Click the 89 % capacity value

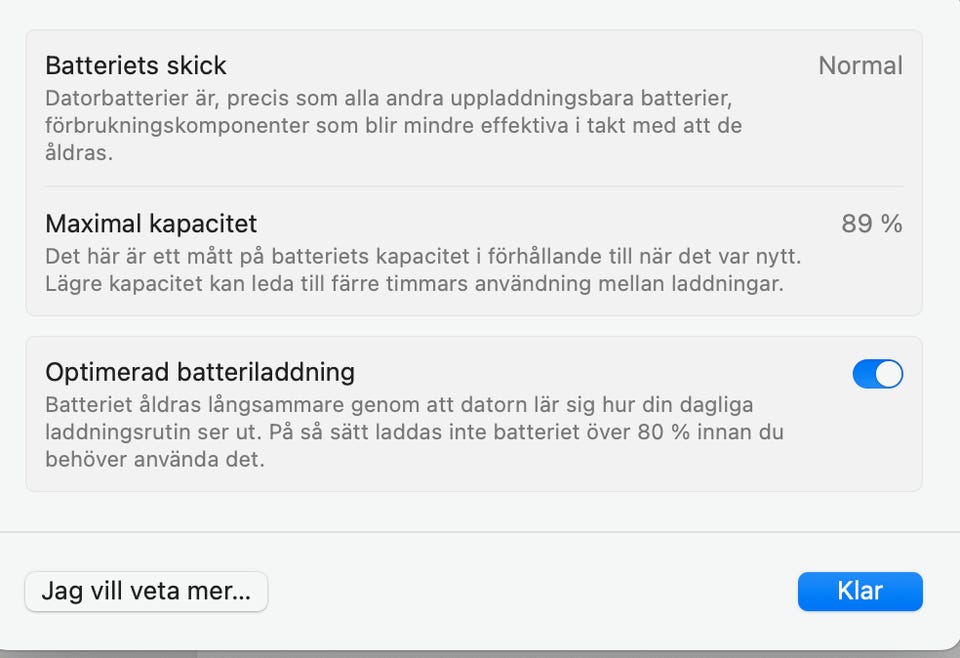tap(871, 224)
